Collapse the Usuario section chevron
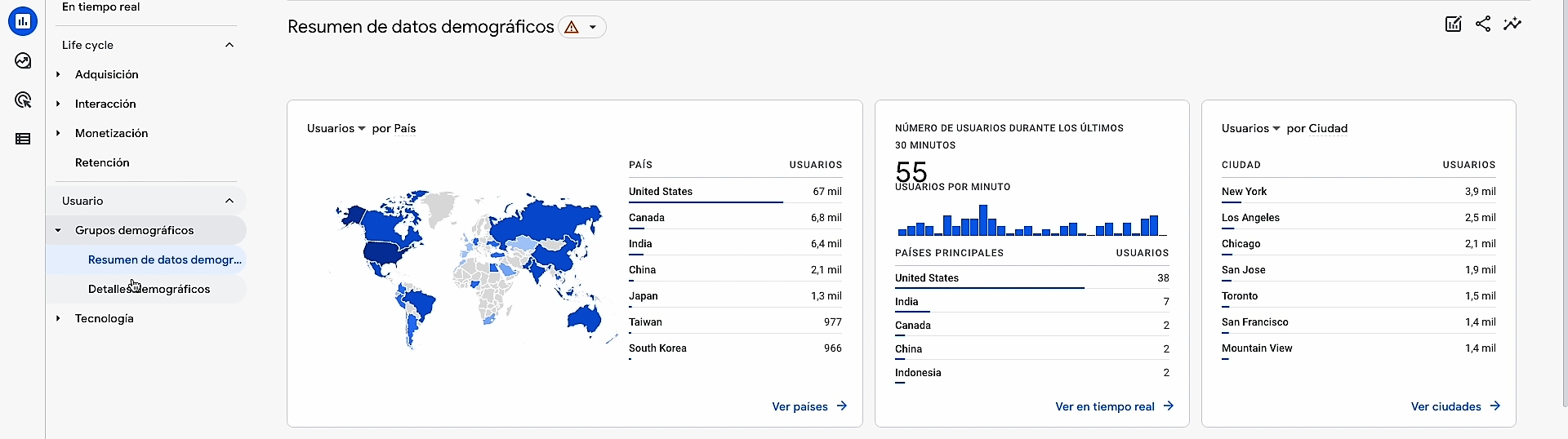 coord(229,201)
